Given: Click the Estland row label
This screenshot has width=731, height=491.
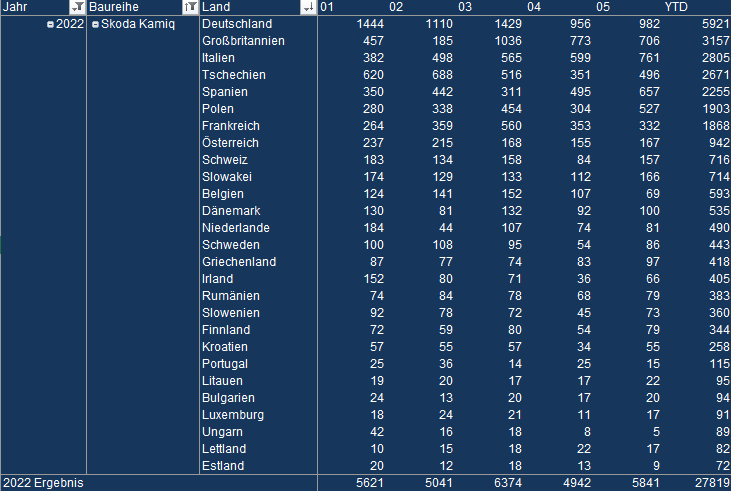Looking at the screenshot, I should click(x=223, y=466).
